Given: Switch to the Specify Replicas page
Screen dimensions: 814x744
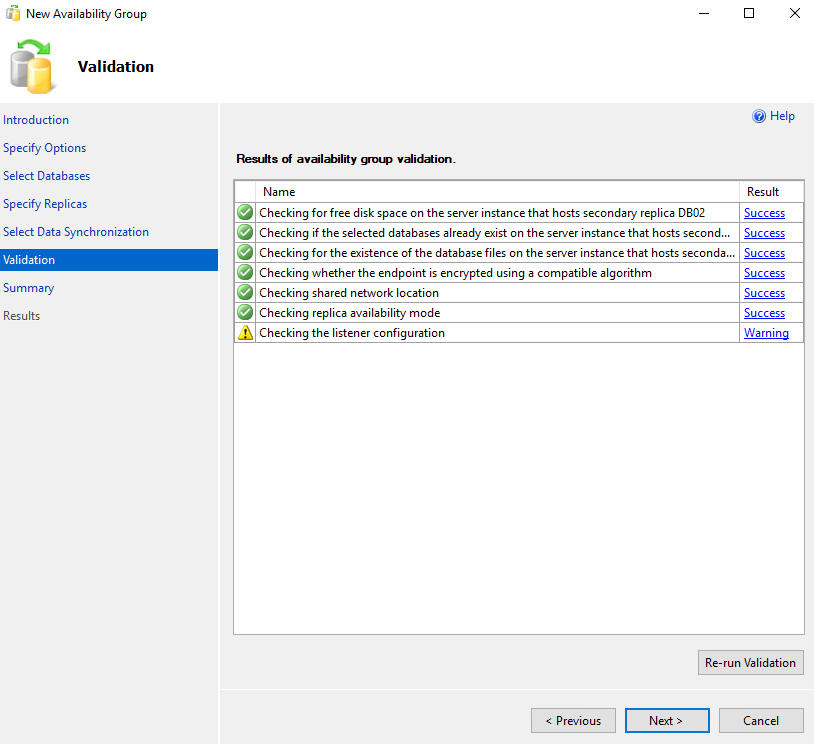Looking at the screenshot, I should (45, 204).
